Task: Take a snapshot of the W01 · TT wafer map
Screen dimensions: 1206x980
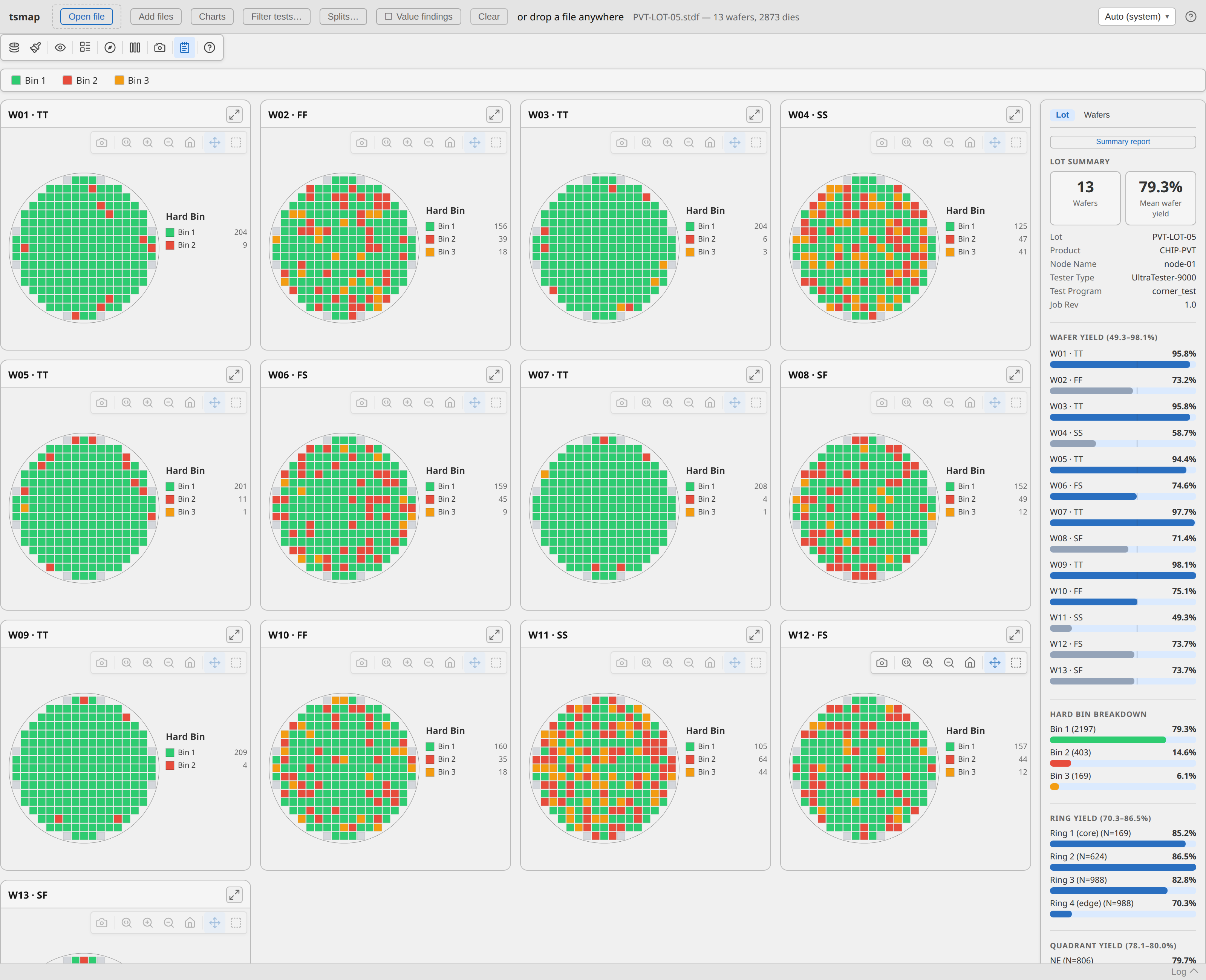Action: pyautogui.click(x=102, y=143)
